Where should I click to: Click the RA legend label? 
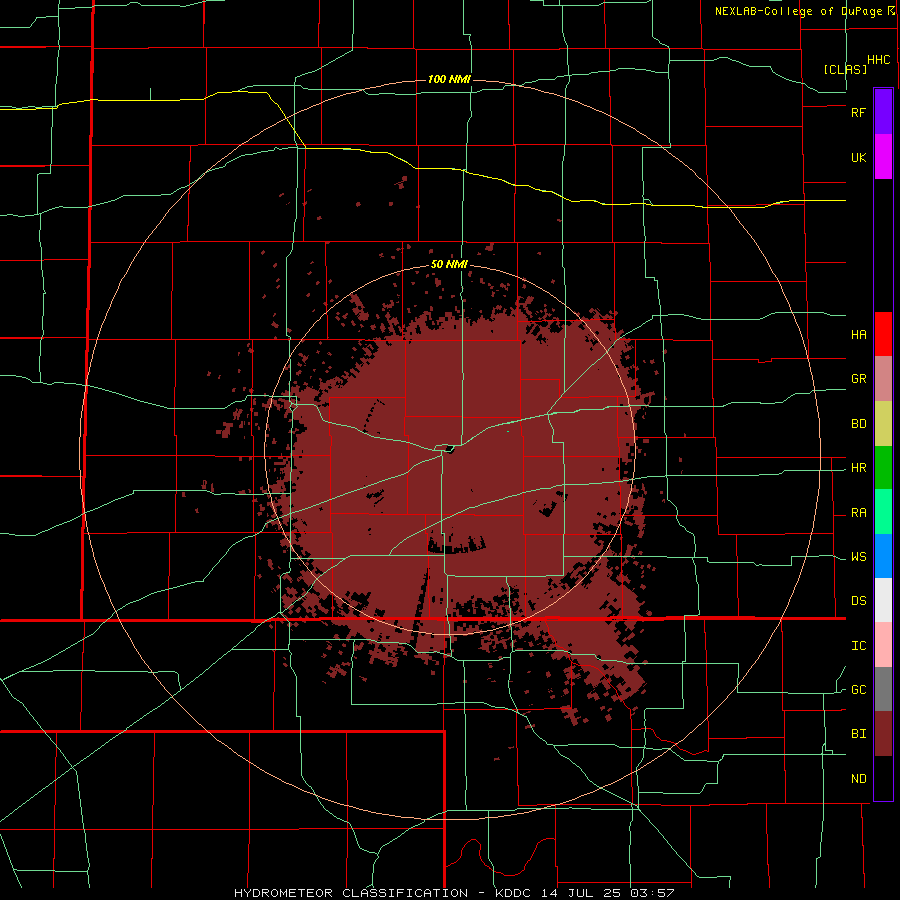[858, 513]
